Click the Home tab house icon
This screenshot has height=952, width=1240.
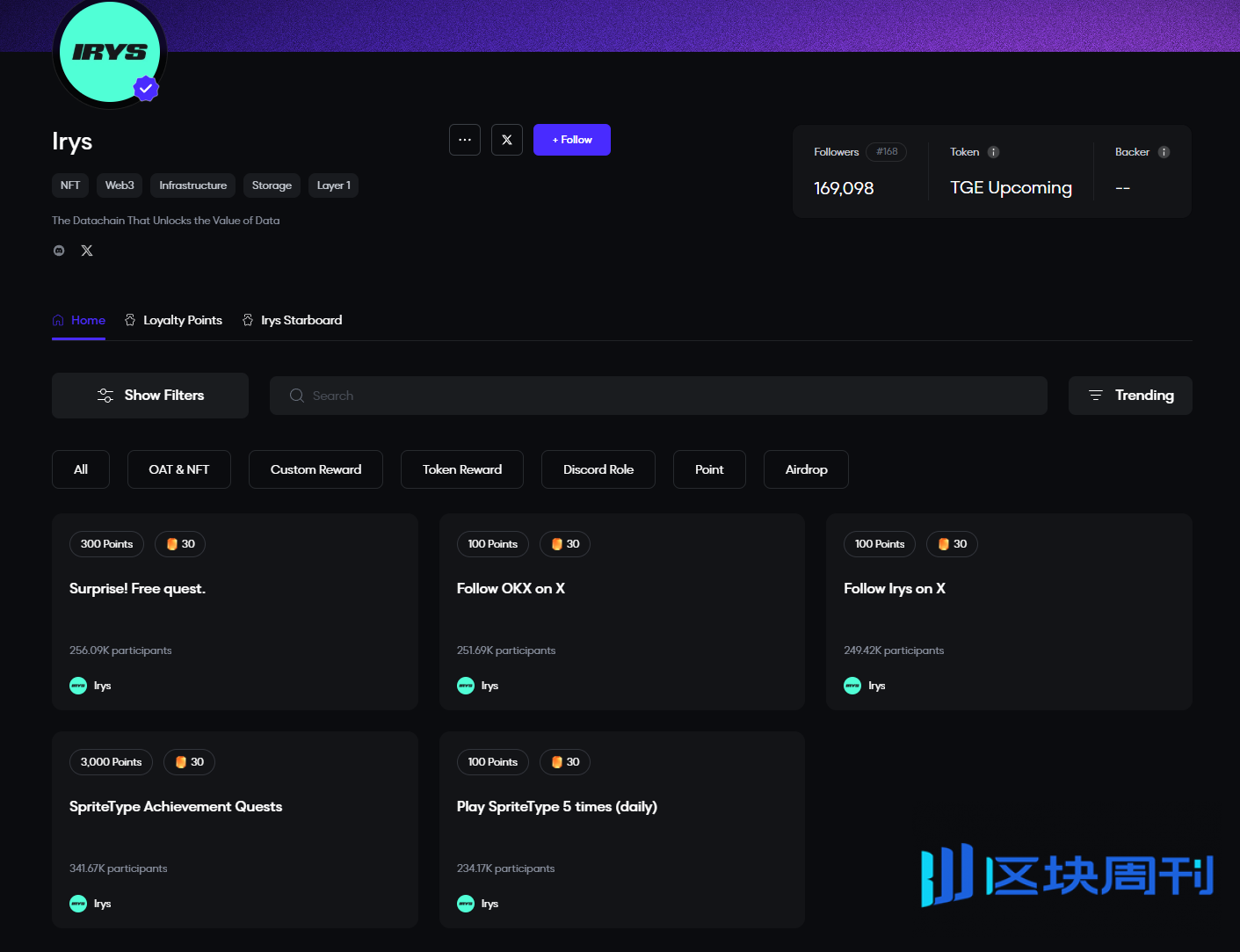pos(58,321)
